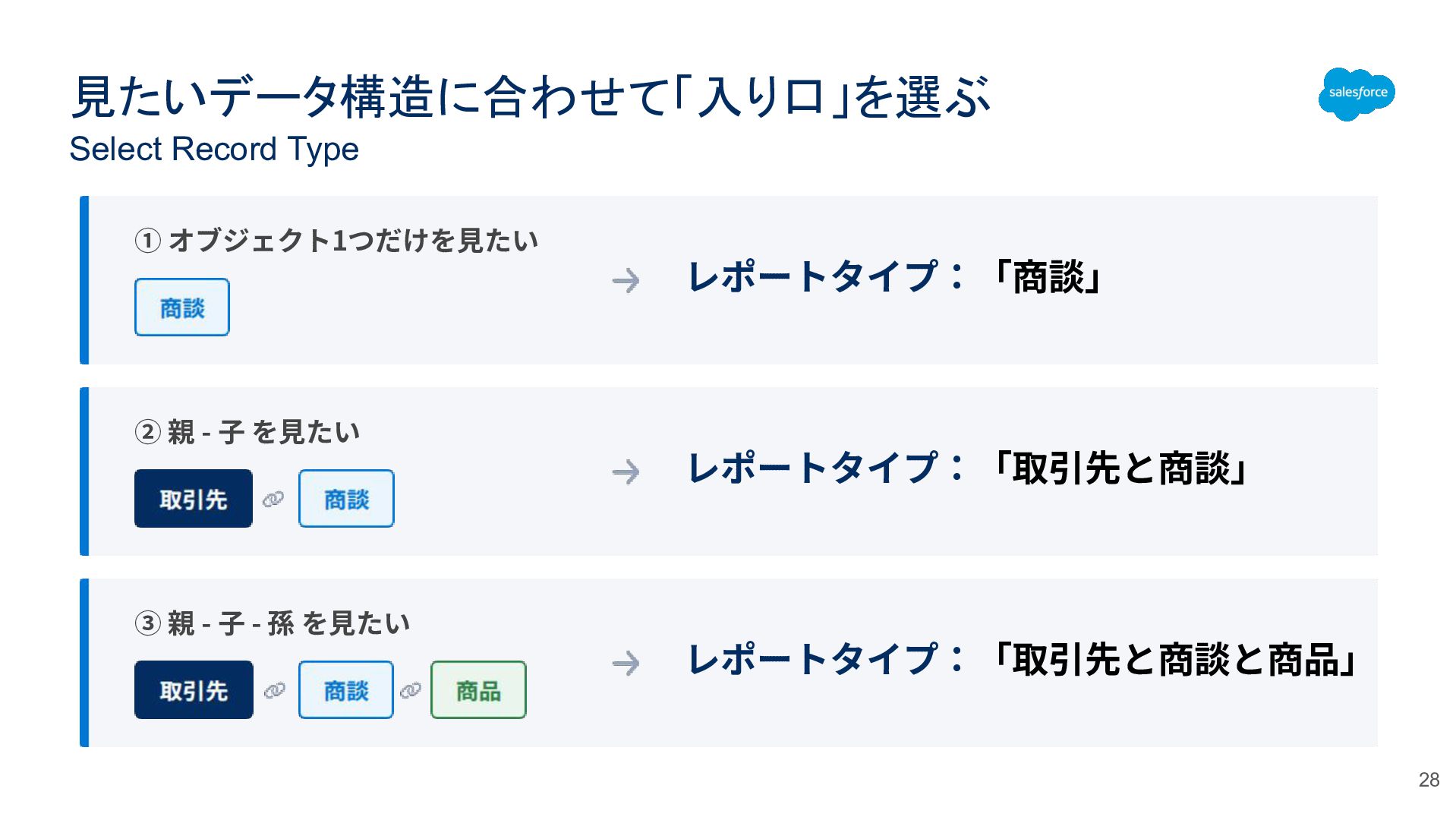This screenshot has width=1456, height=820.
Task: Click the green 商品 box
Action: point(478,690)
